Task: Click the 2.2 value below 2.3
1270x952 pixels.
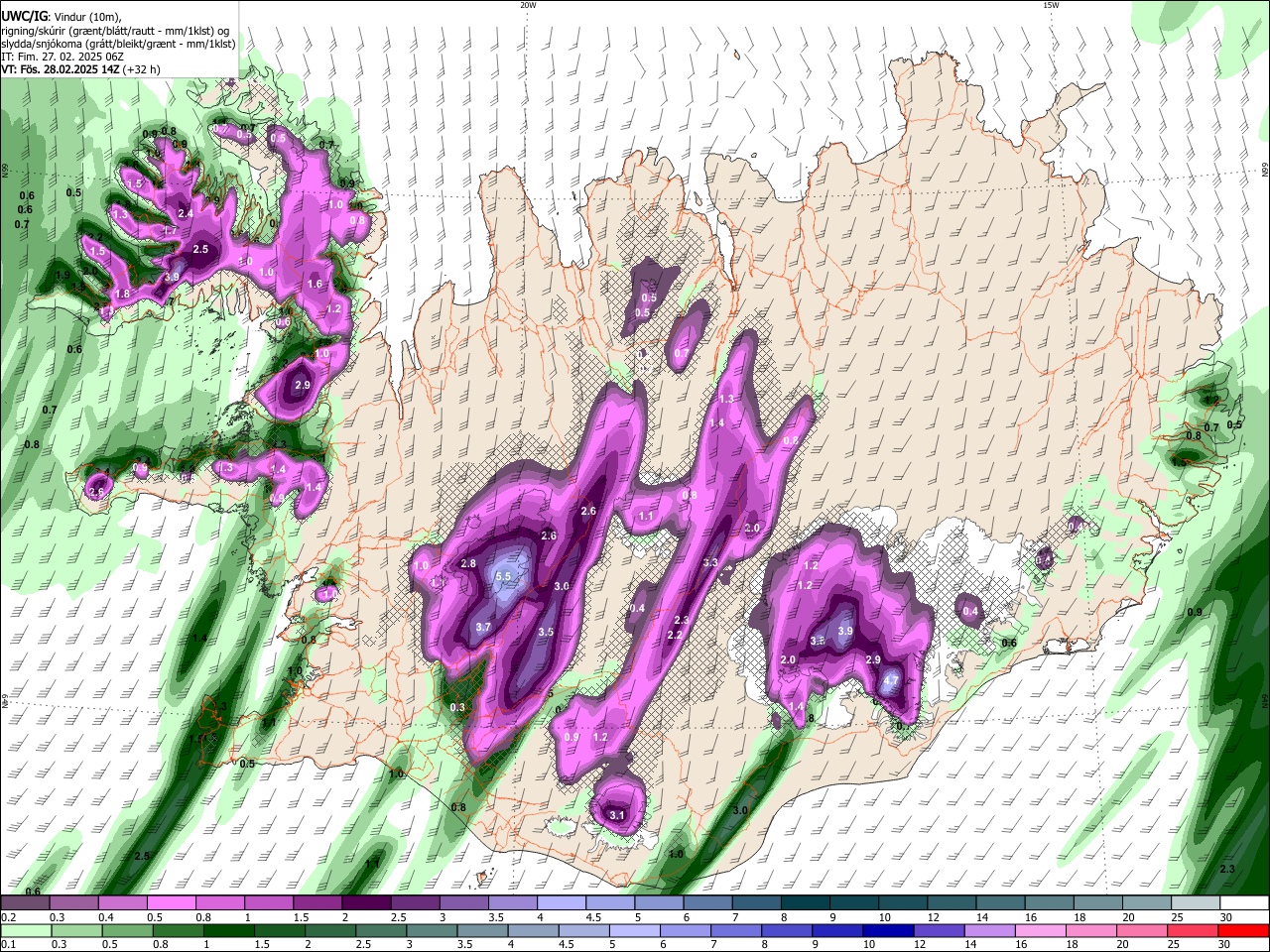Action: point(675,635)
